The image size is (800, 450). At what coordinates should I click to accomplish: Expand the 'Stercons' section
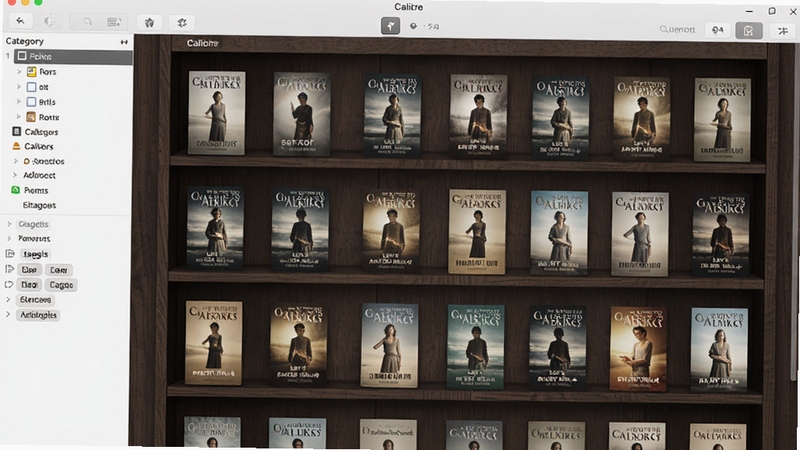(x=8, y=299)
